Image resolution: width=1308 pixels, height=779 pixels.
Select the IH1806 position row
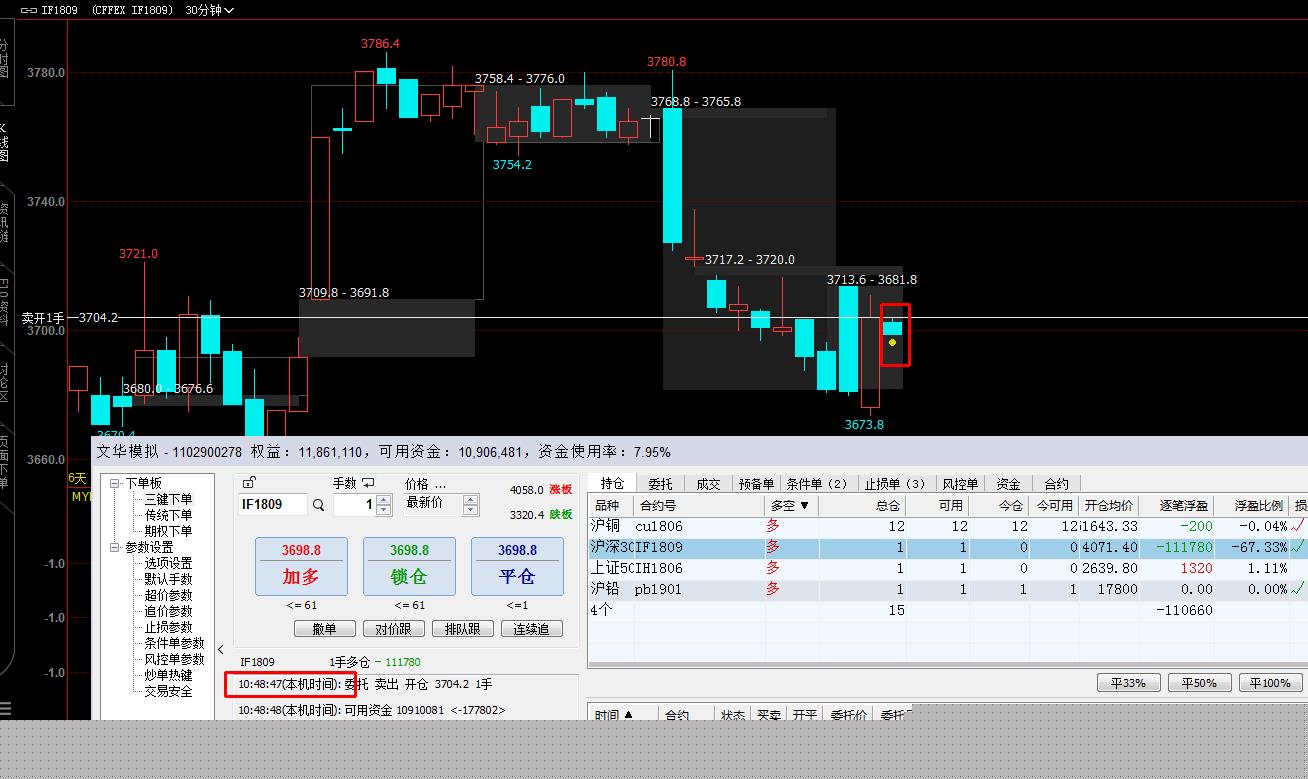tap(947, 568)
